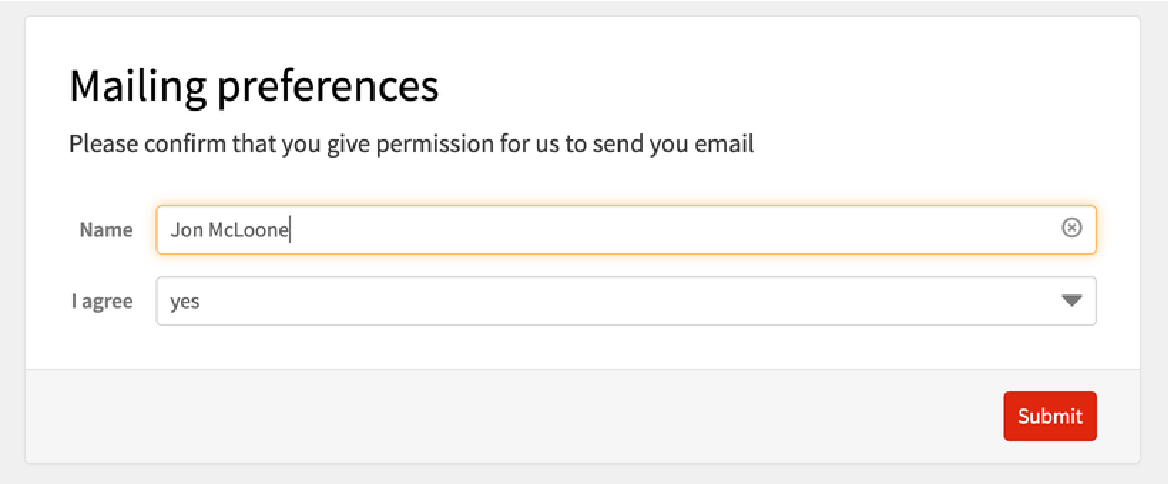Click the downward triangle arrow icon
The width and height of the screenshot is (1168, 484).
[1072, 301]
